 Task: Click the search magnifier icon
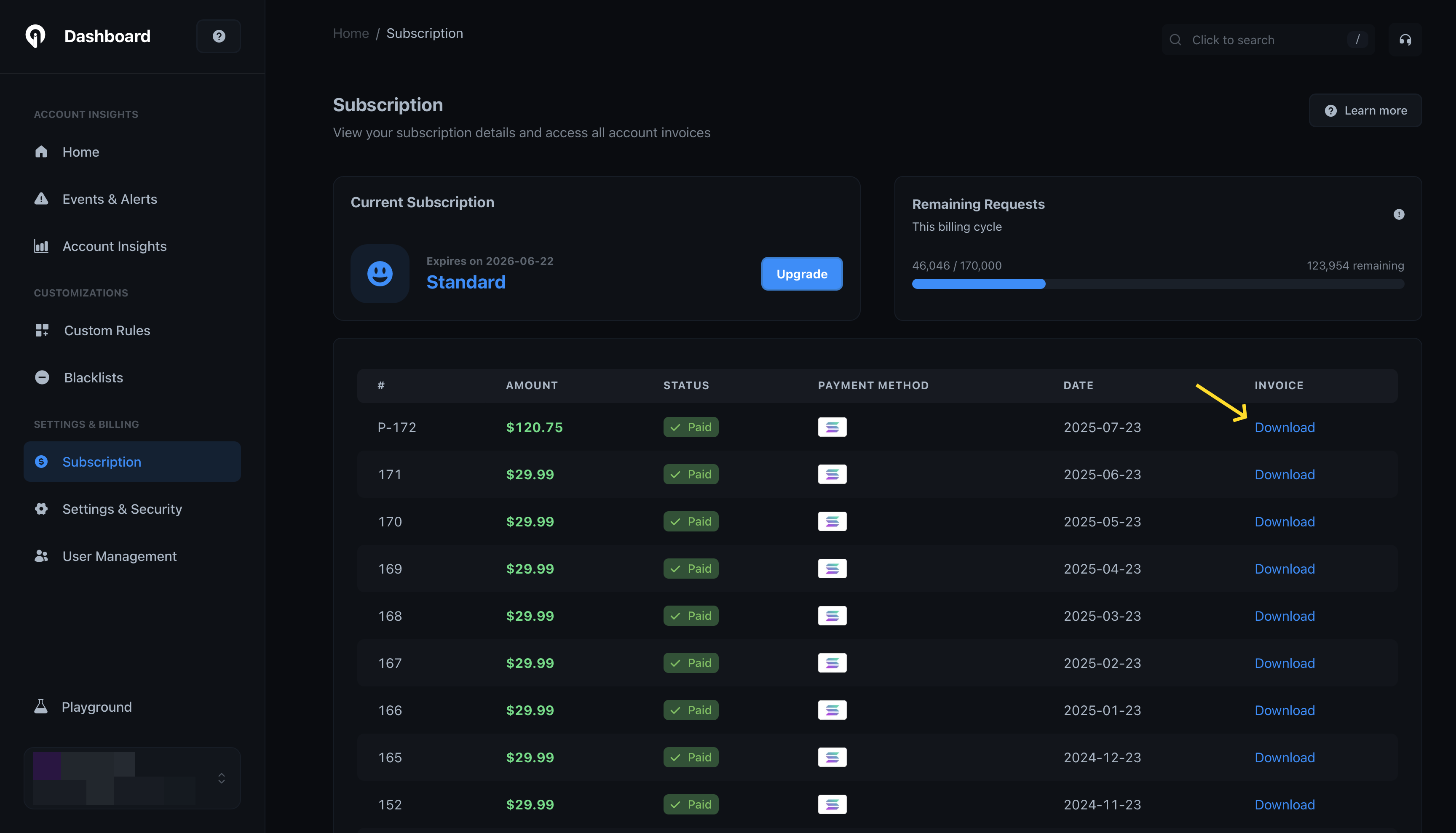click(1175, 40)
